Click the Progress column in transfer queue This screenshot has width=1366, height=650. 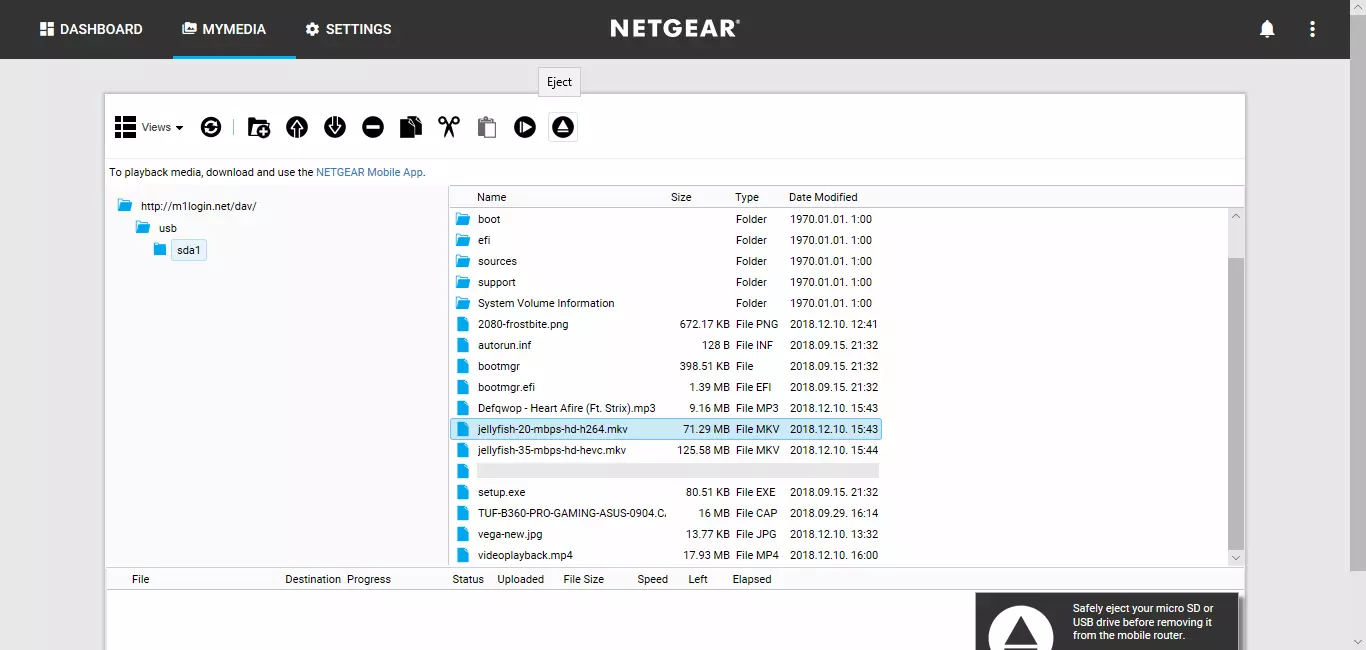click(369, 579)
